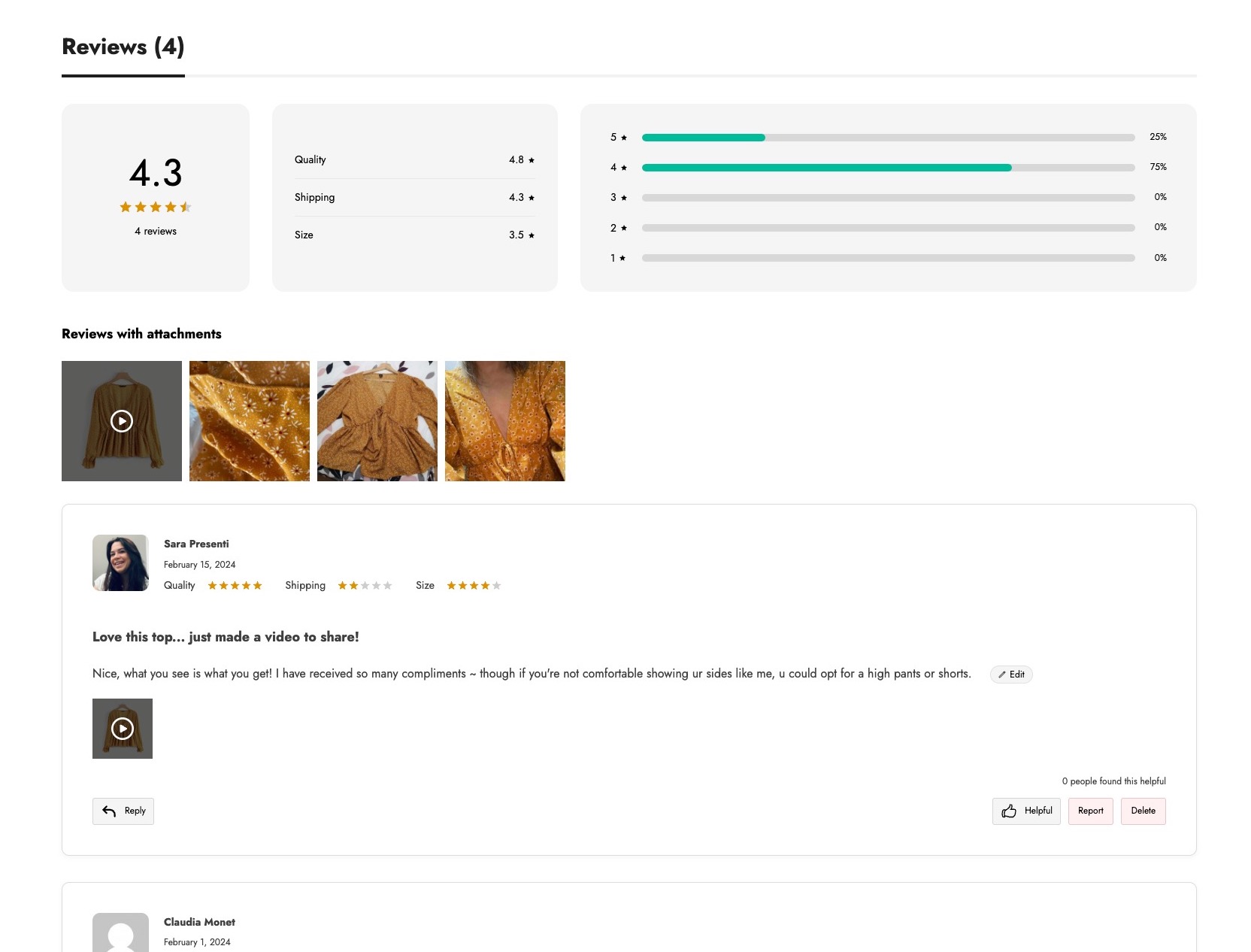The image size is (1251, 952).
Task: Click the thumbs-up Helpful button
Action: coord(1026,811)
